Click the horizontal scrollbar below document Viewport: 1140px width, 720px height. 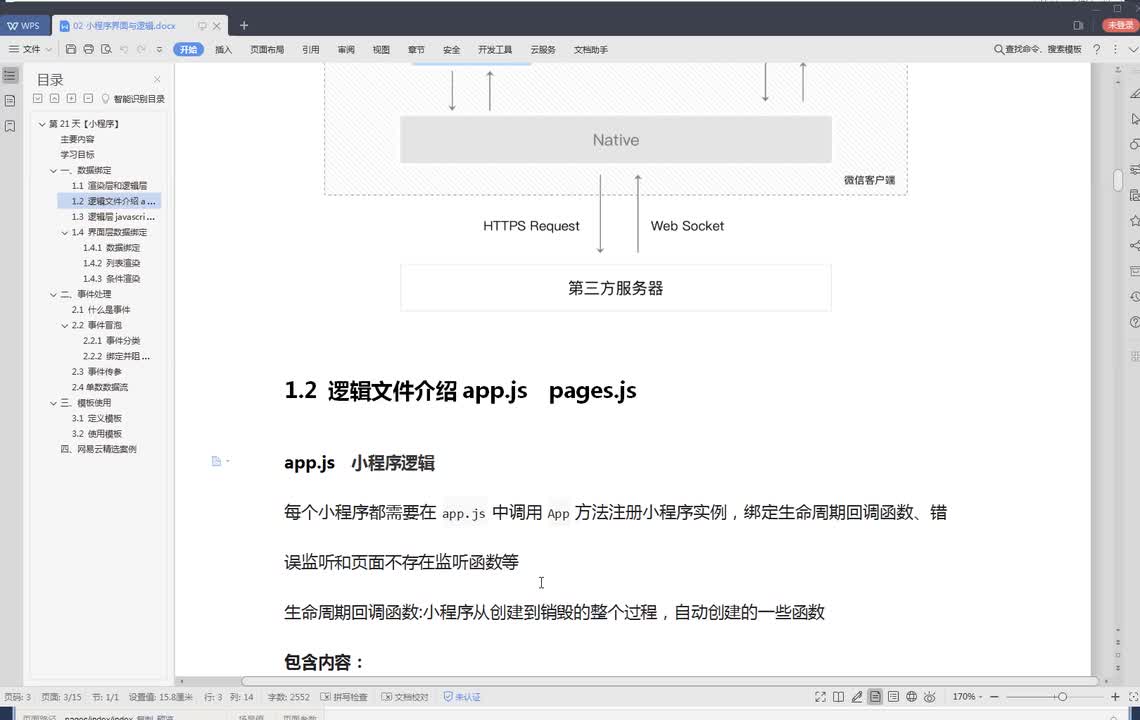click(x=669, y=681)
